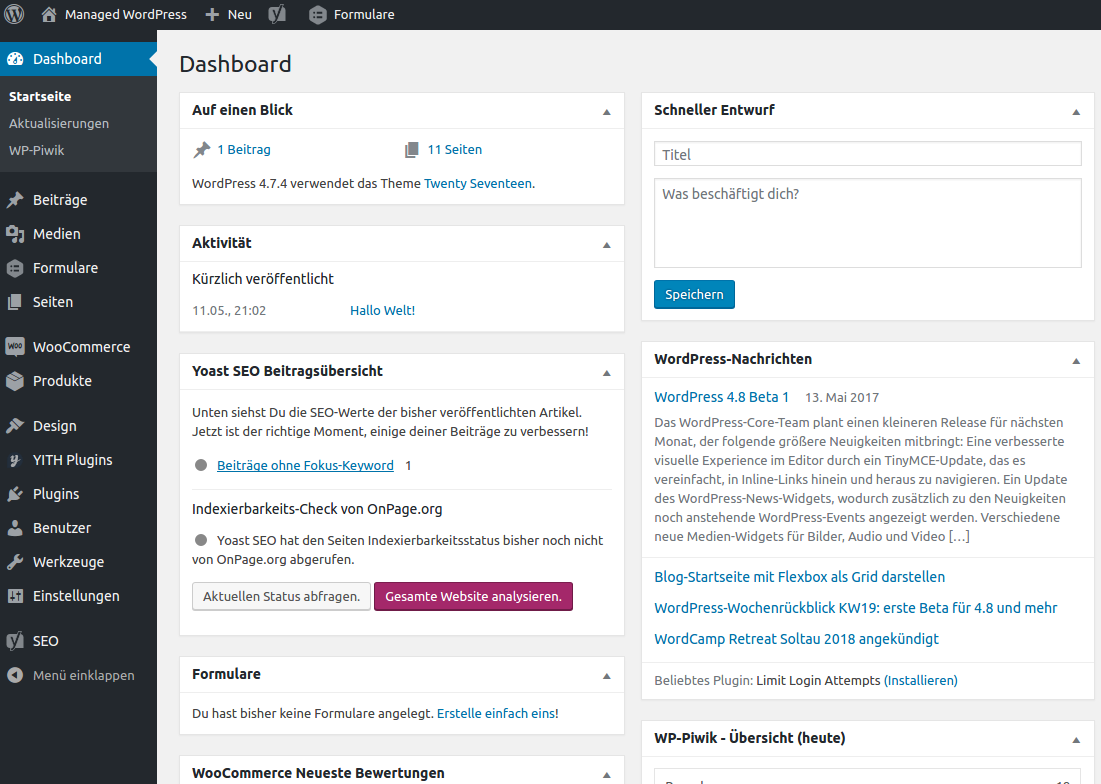1101x784 pixels.
Task: Click the pages icon next to 11 Seiten
Action: pos(411,150)
